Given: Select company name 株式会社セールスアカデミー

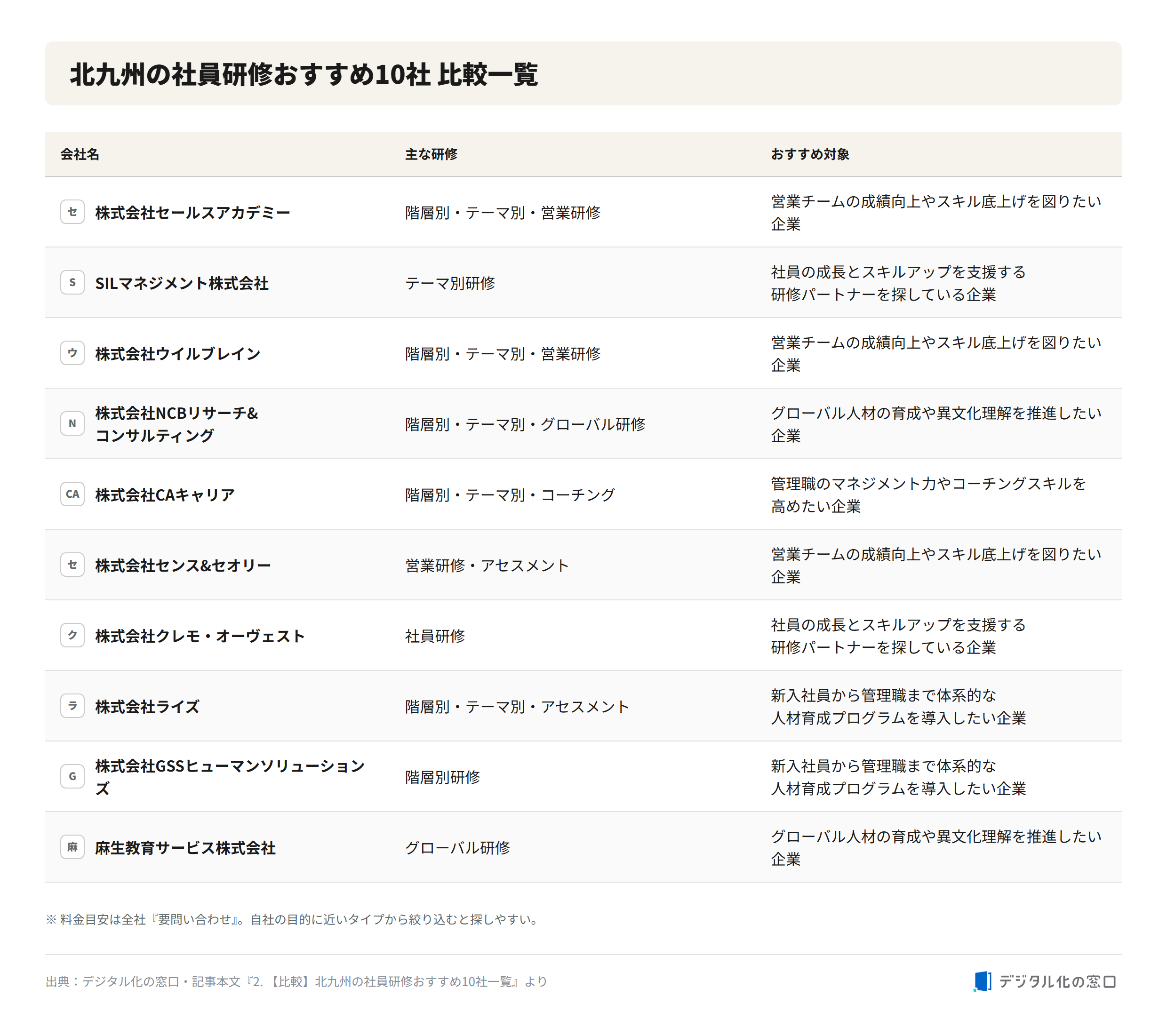Looking at the screenshot, I should tap(193, 212).
